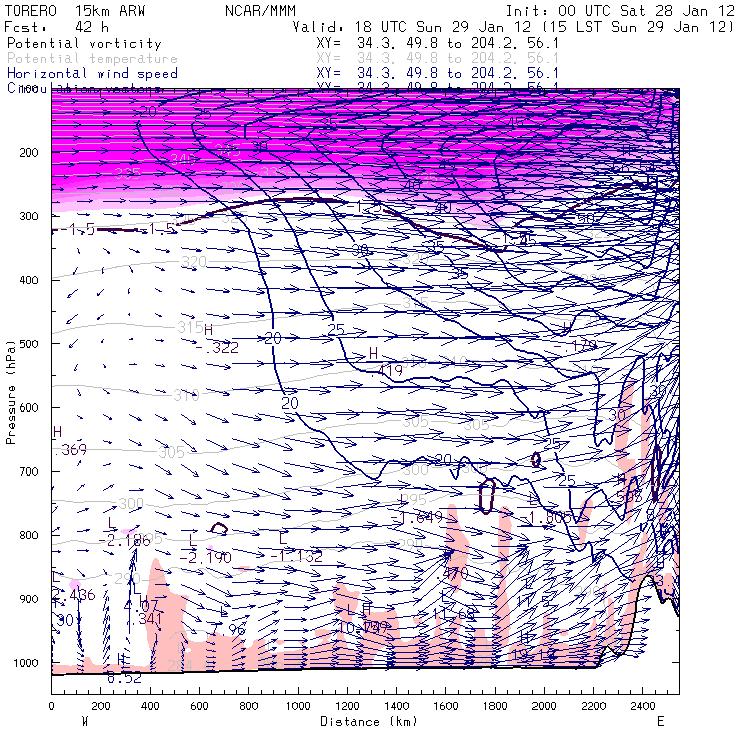Click the '2.436' value near left edge
The width and height of the screenshot is (740, 740).
(74, 595)
